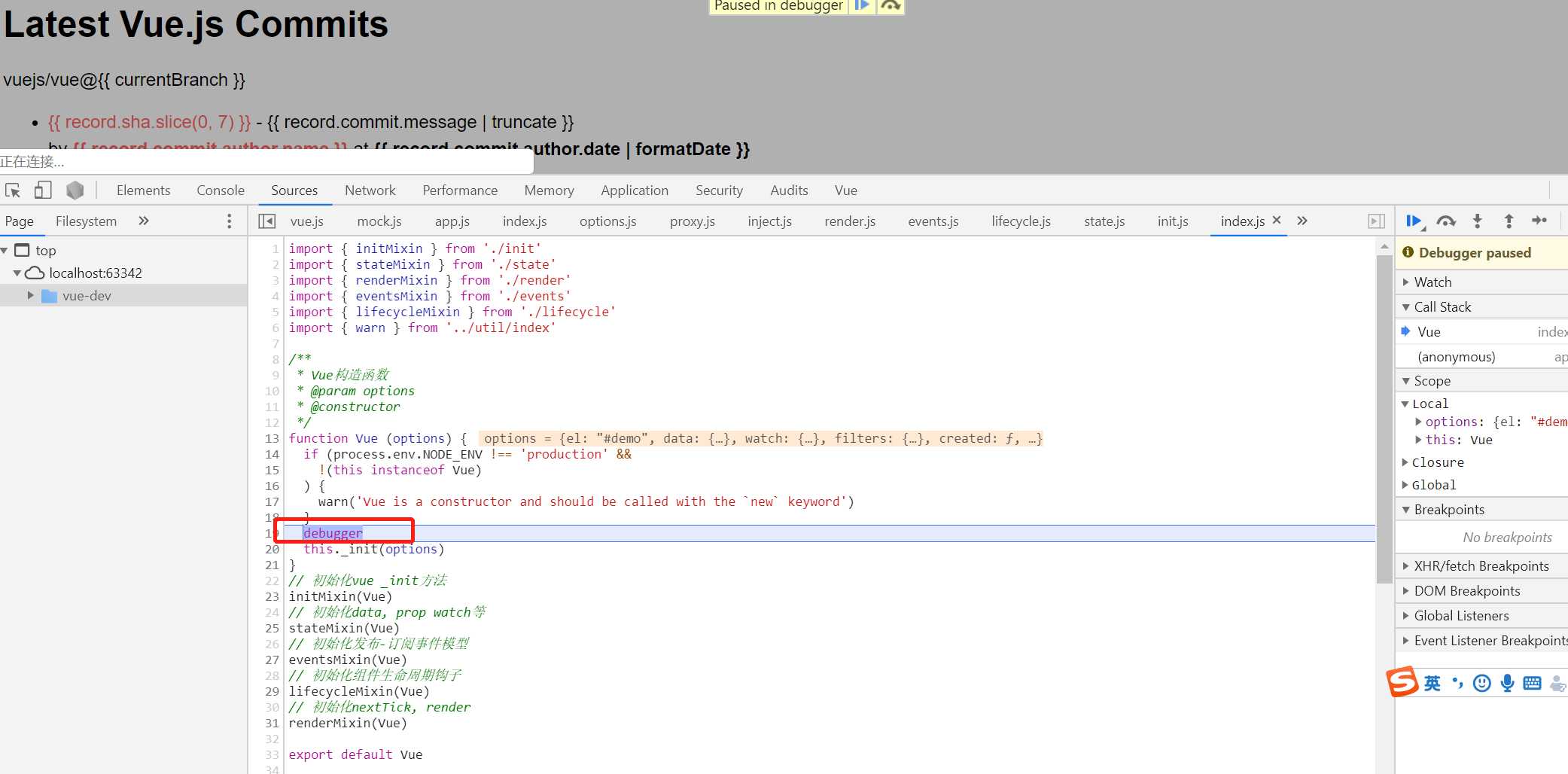Switch Sogou input language mode
Image resolution: width=1568 pixels, height=774 pixels.
pyautogui.click(x=1432, y=683)
